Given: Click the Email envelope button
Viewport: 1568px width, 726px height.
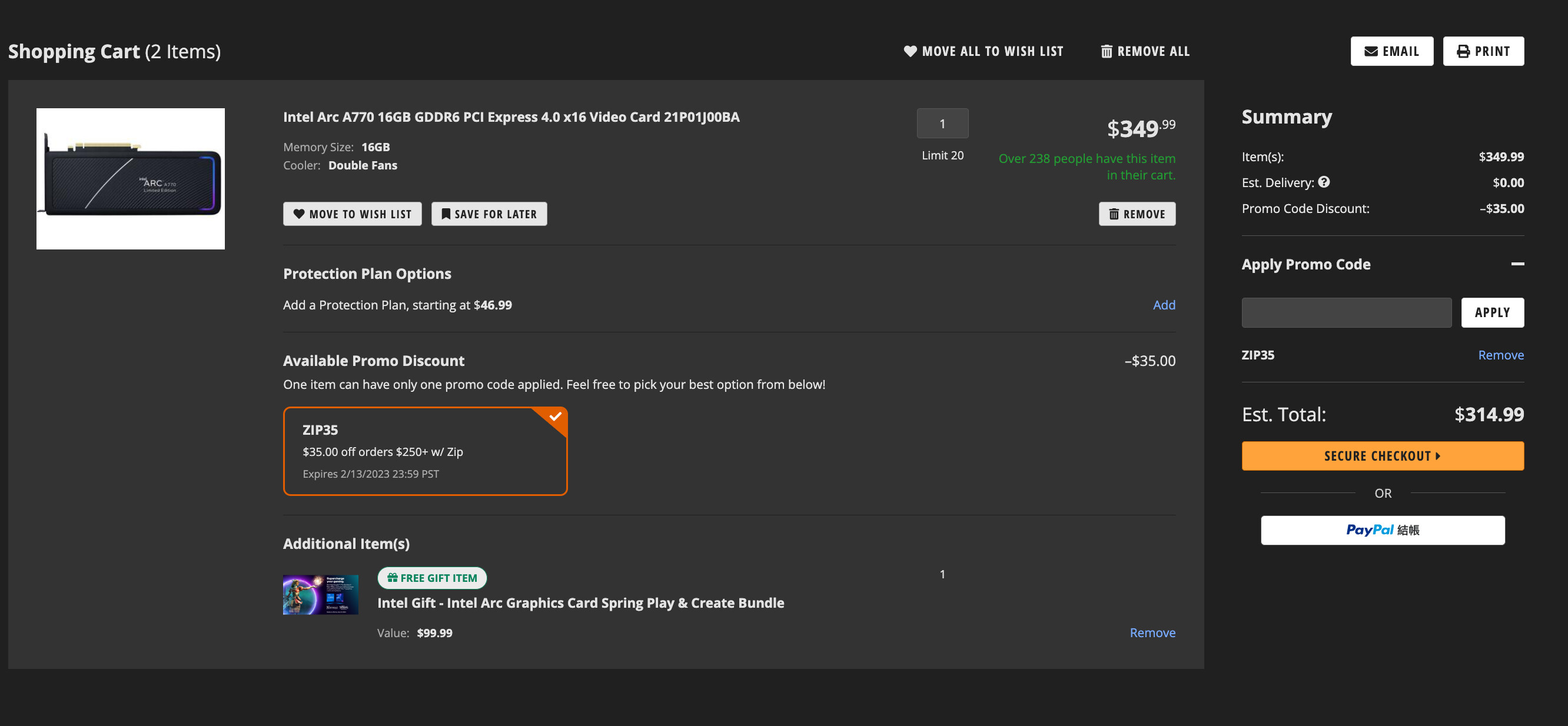Looking at the screenshot, I should 1391,51.
